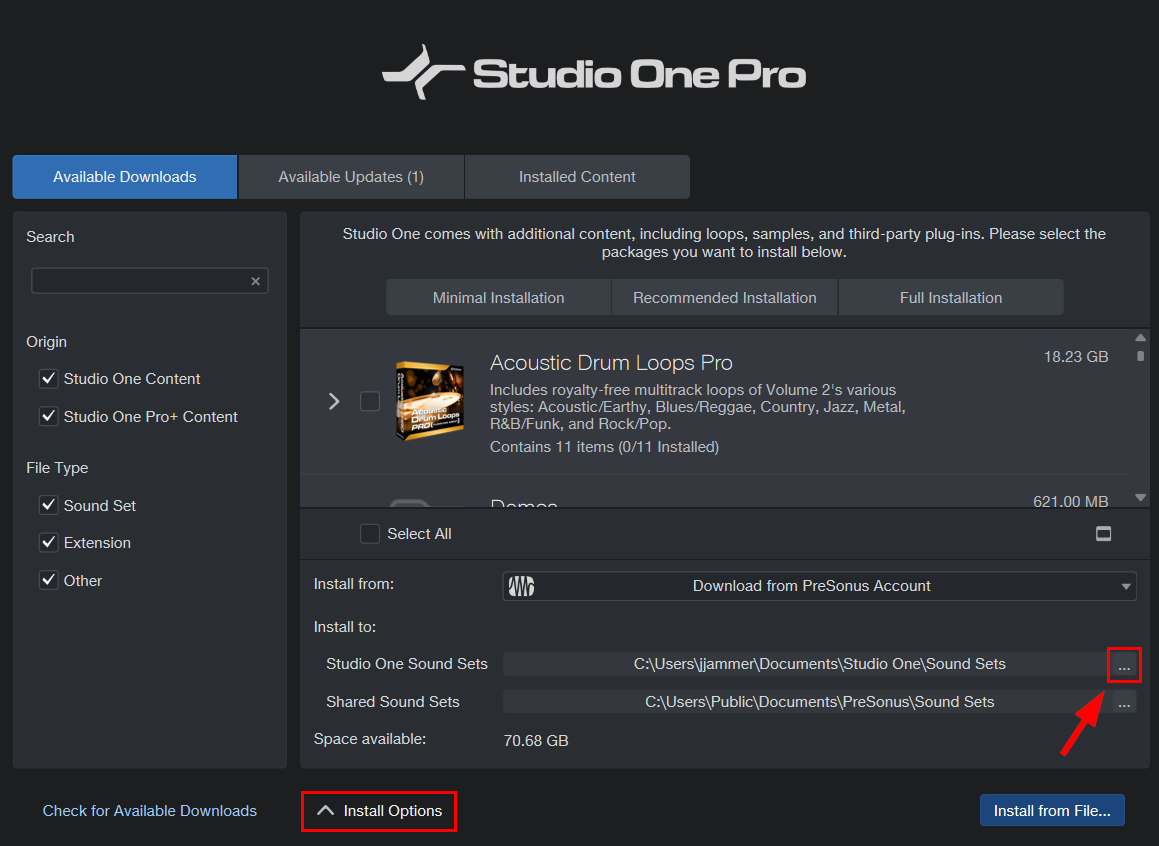
Task: Click the Shared Sound Sets path field
Action: pos(806,702)
